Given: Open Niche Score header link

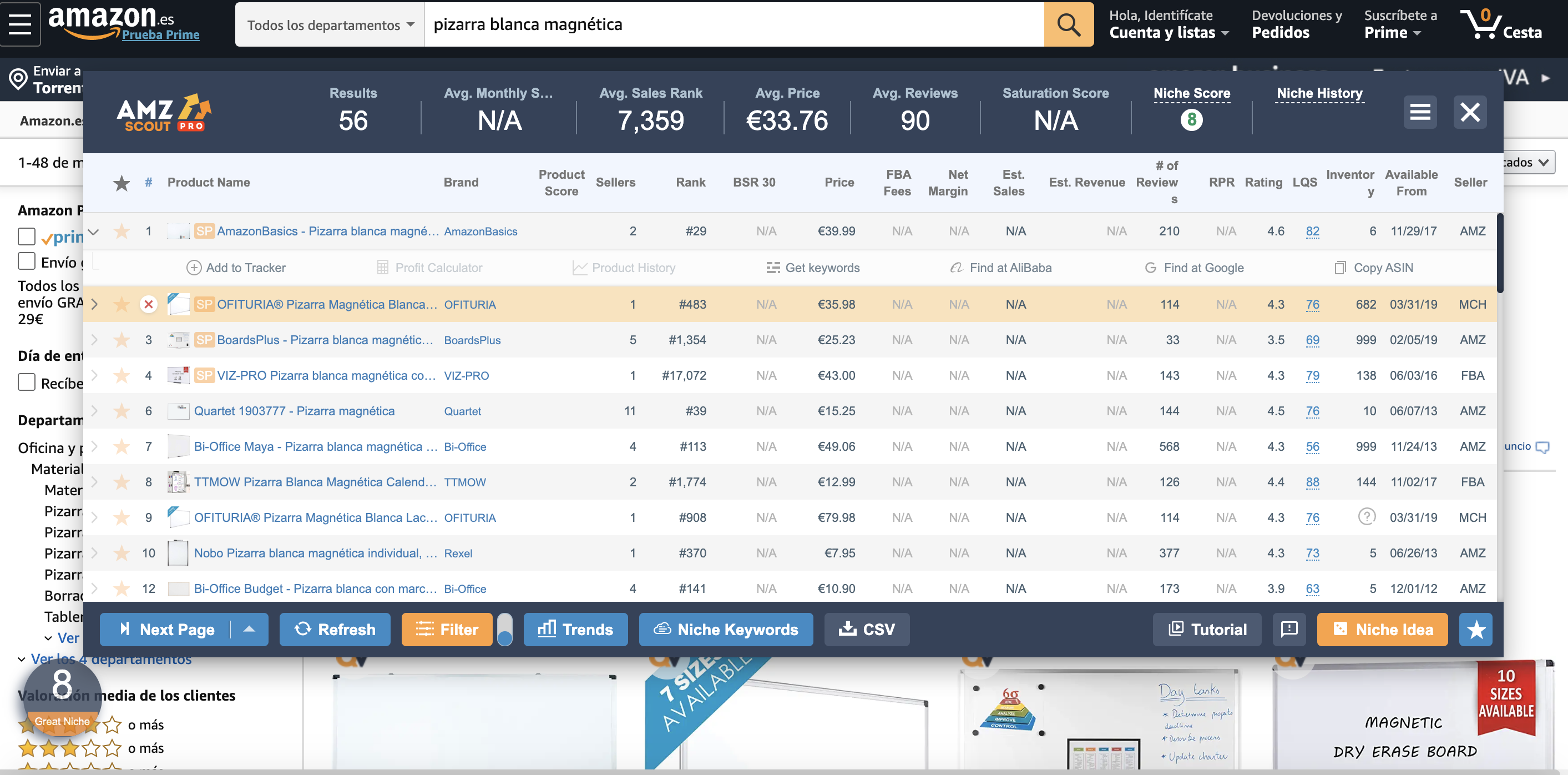Looking at the screenshot, I should coord(1192,93).
